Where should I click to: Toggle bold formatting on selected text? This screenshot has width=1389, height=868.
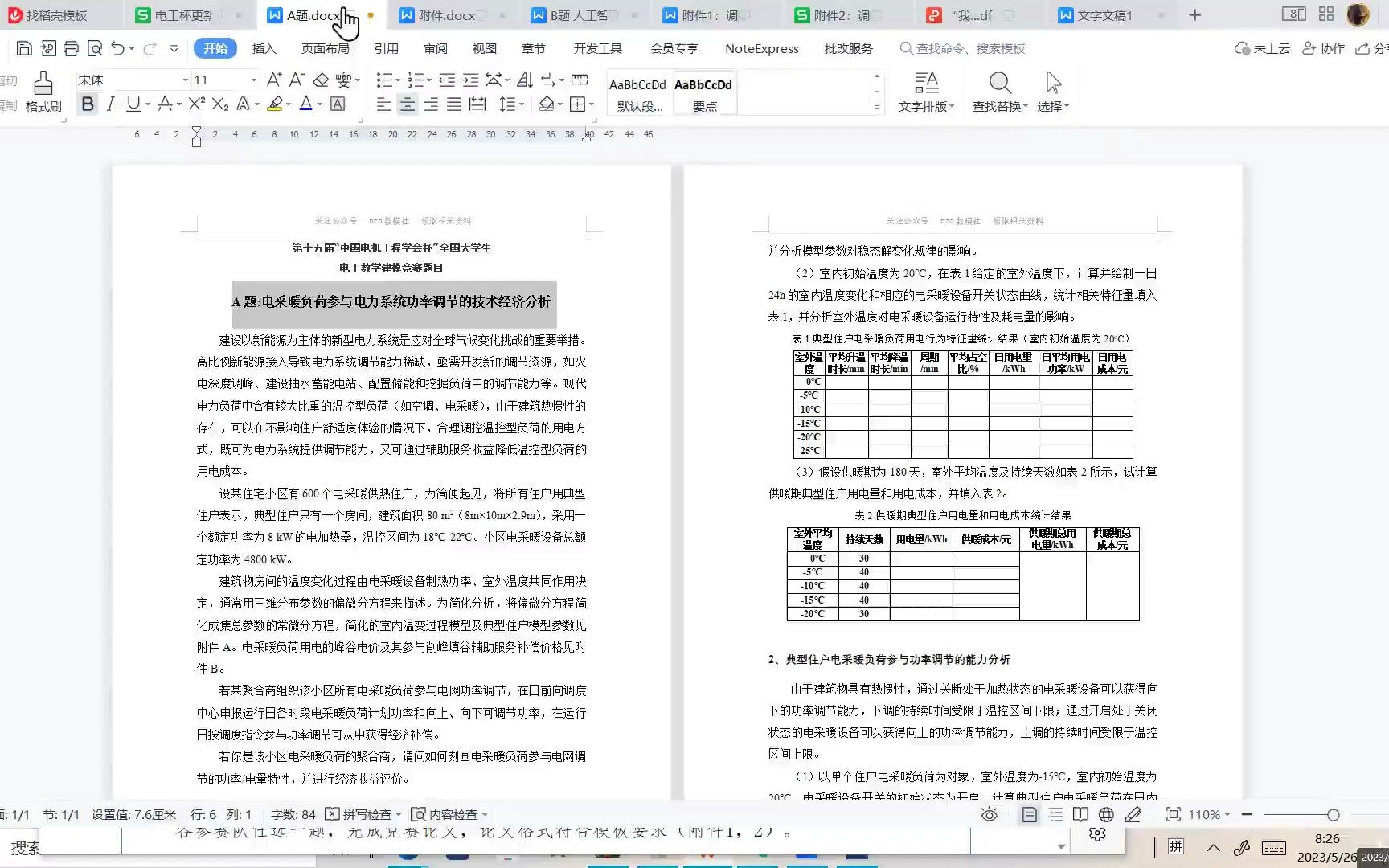[x=87, y=104]
